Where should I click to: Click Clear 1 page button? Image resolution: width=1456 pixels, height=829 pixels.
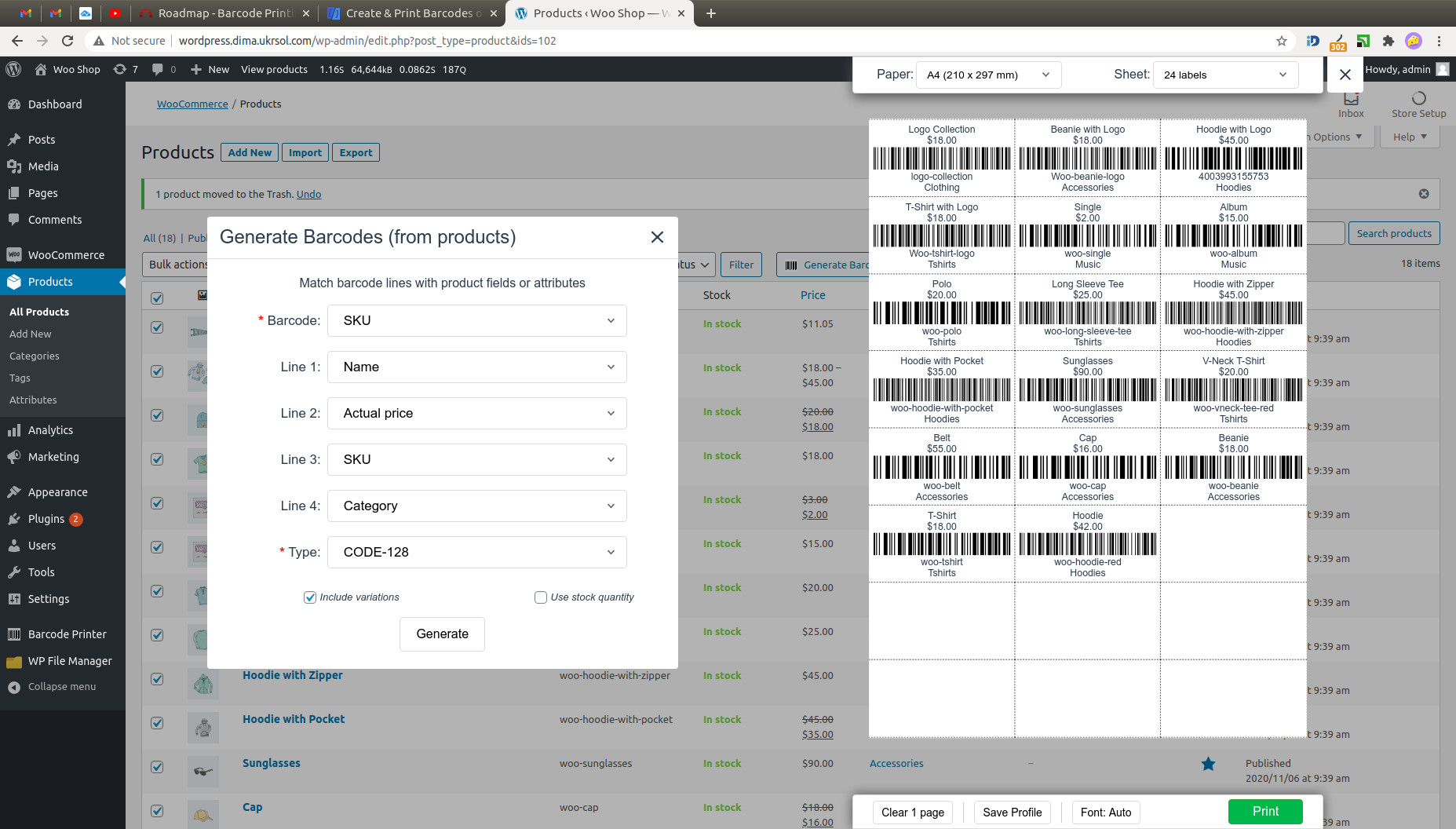pyautogui.click(x=912, y=813)
